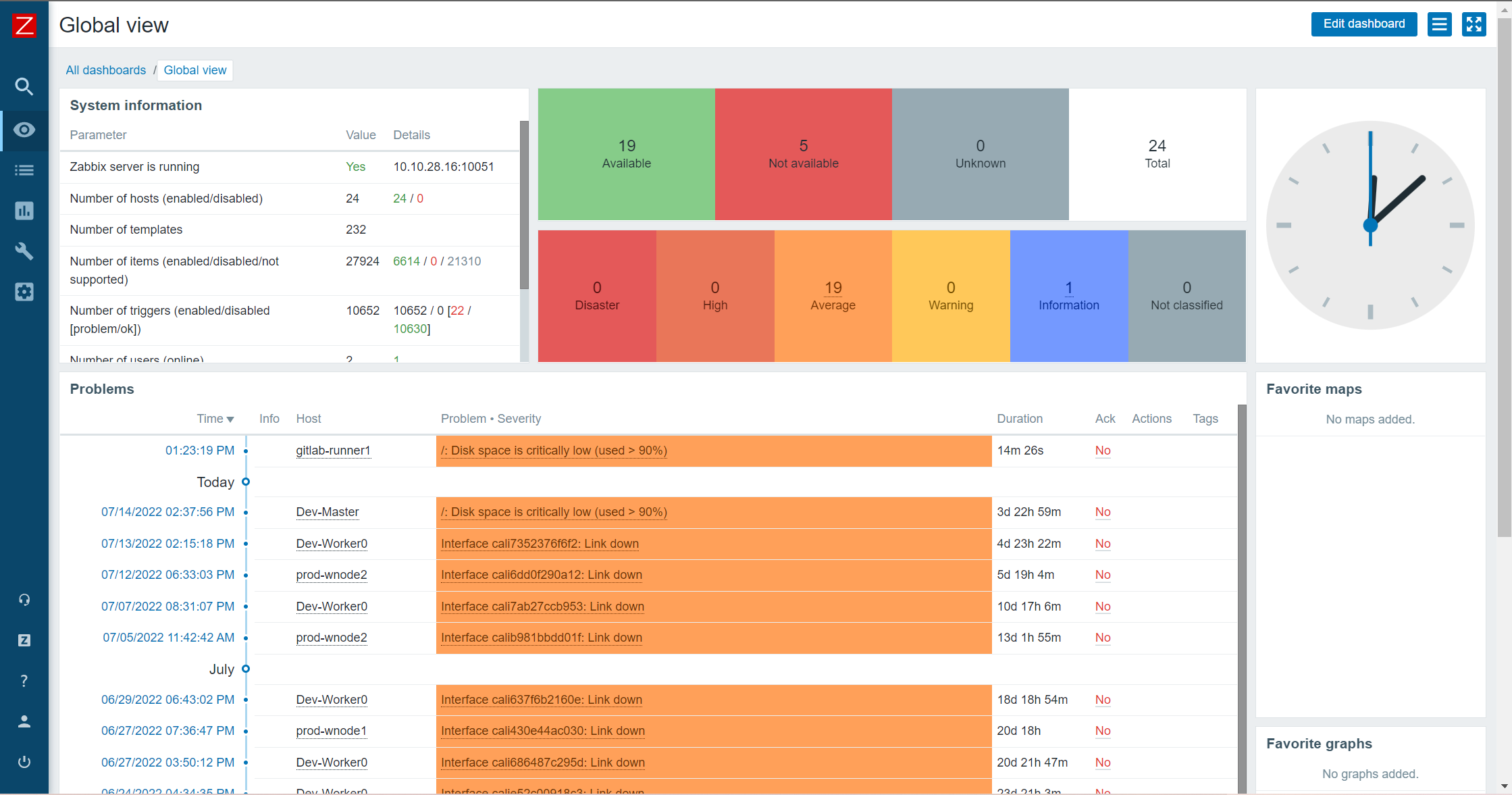Open Interface cali7352376f6f2 Link down problem
Screen dimensions: 1512x795
coord(540,544)
